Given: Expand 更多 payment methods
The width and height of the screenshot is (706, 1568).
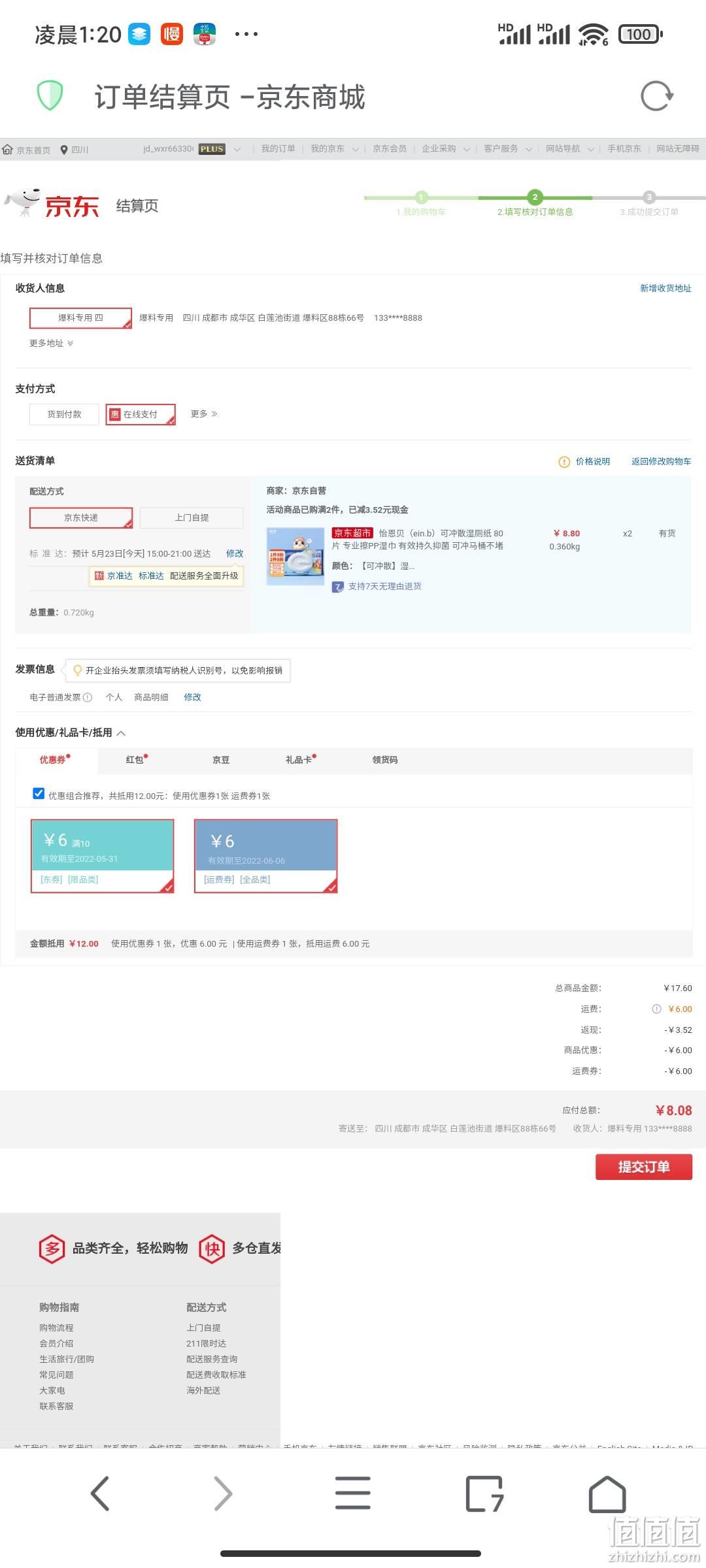Looking at the screenshot, I should tap(204, 414).
